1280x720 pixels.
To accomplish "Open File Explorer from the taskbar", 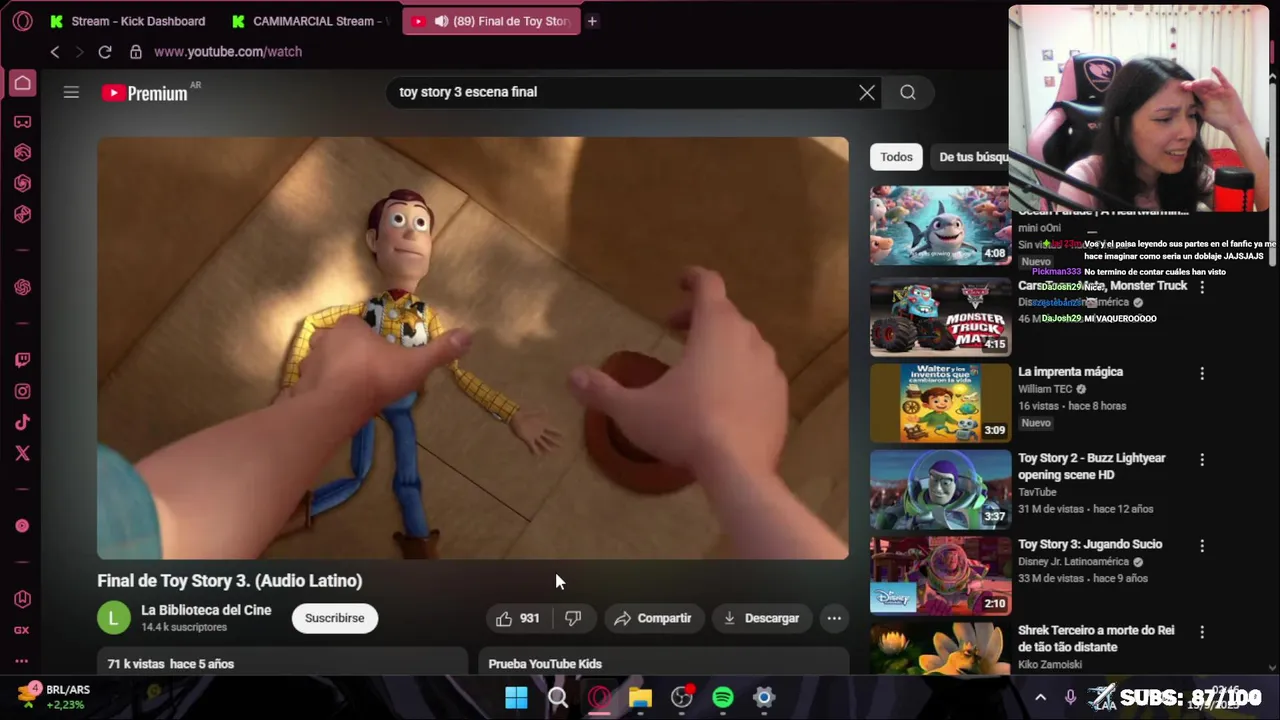I will [640, 698].
